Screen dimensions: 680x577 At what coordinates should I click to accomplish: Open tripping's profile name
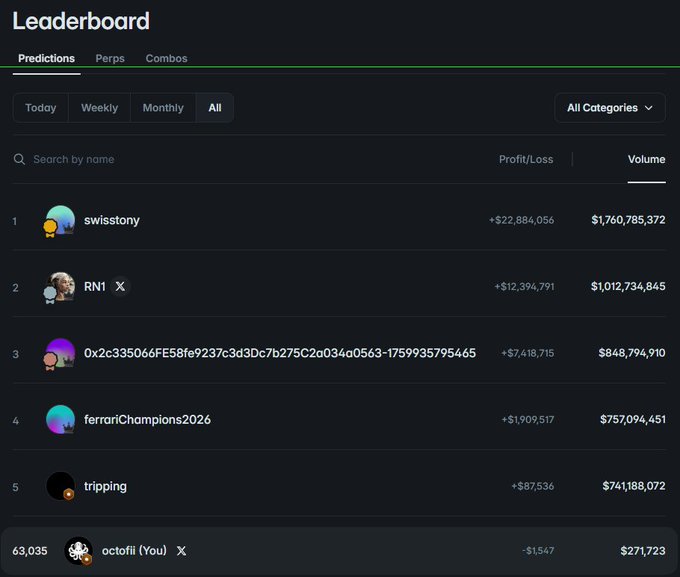pos(105,486)
